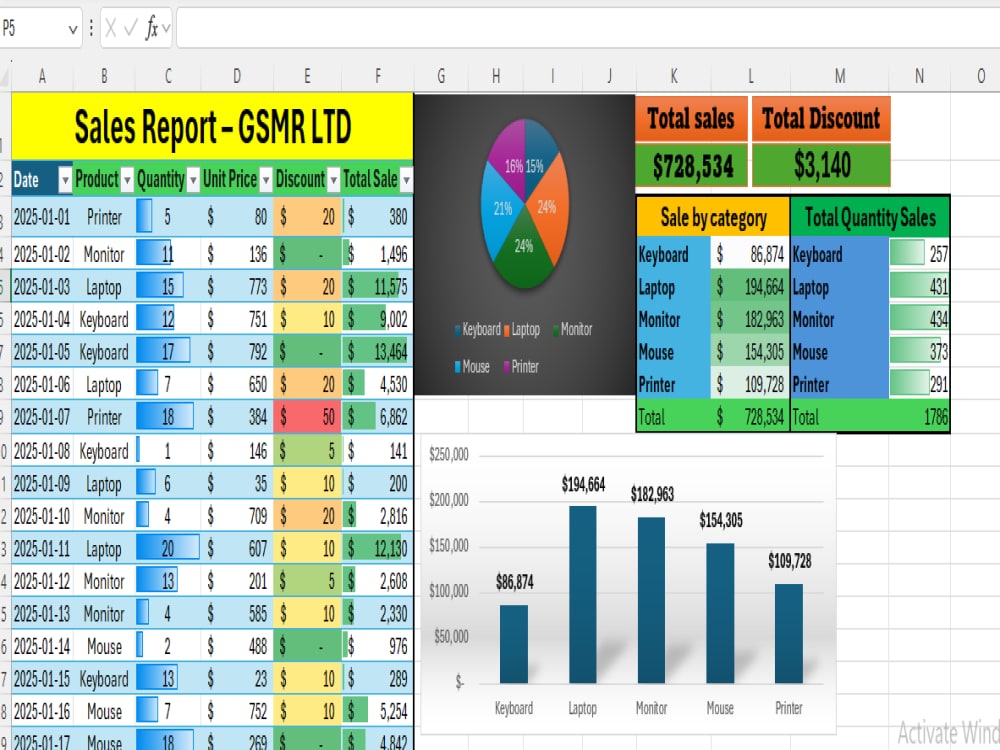
Task: Select the Sale by category header
Action: pyautogui.click(x=713, y=217)
